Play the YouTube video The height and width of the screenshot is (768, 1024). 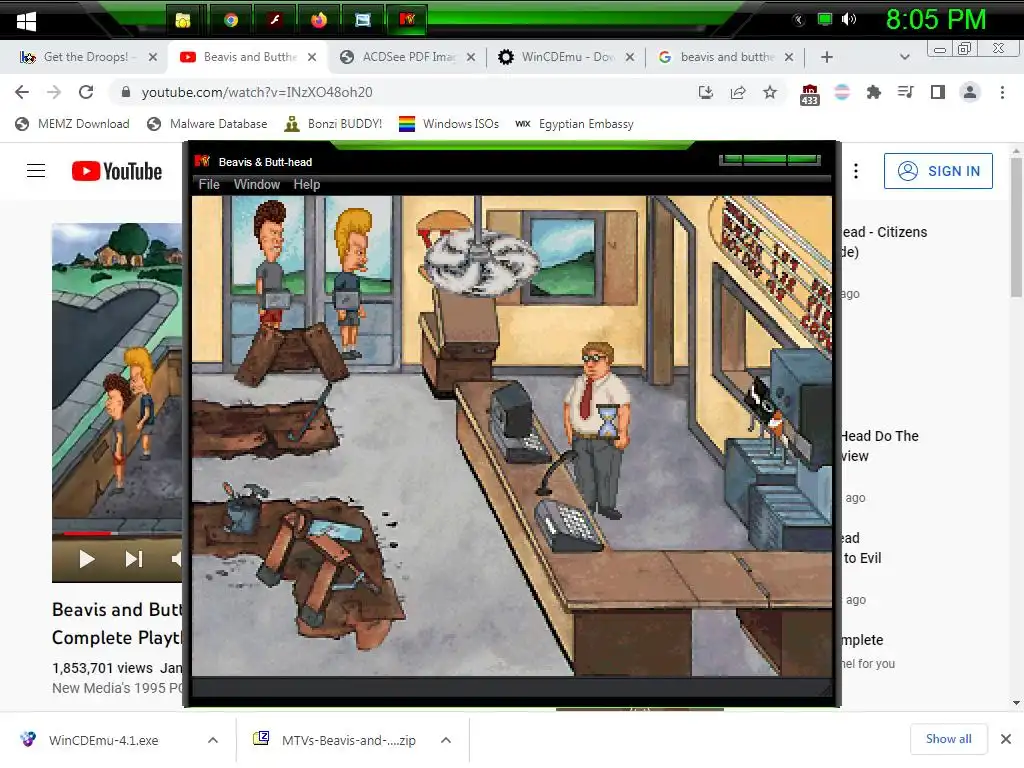86,559
